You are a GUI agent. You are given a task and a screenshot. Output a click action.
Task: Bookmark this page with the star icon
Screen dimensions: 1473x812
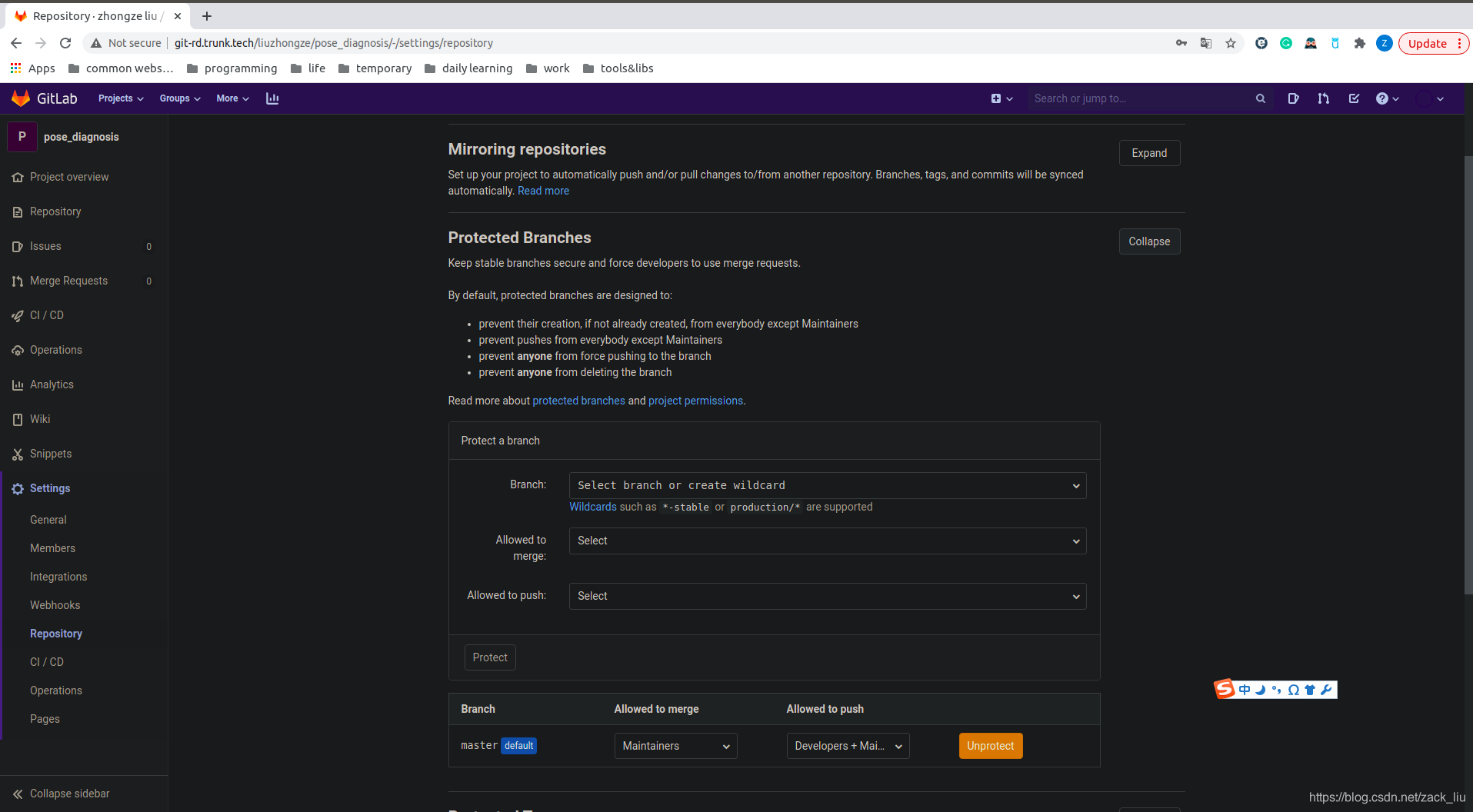coord(1231,43)
